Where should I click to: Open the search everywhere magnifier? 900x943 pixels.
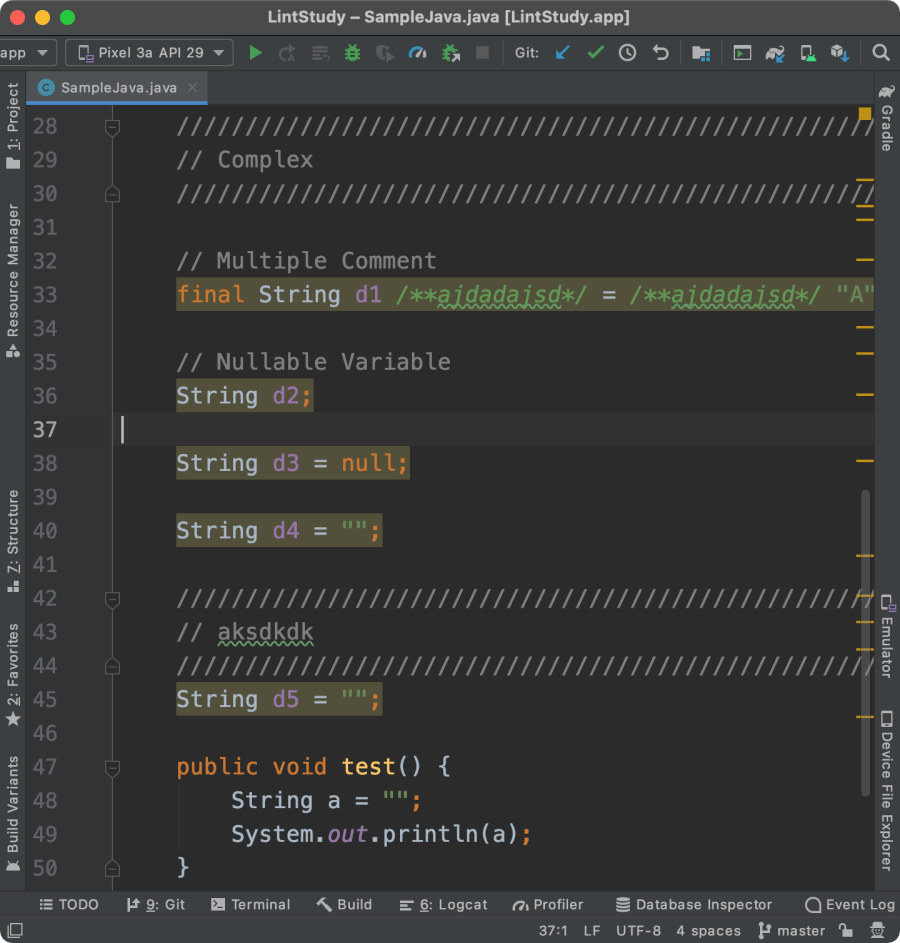(880, 53)
